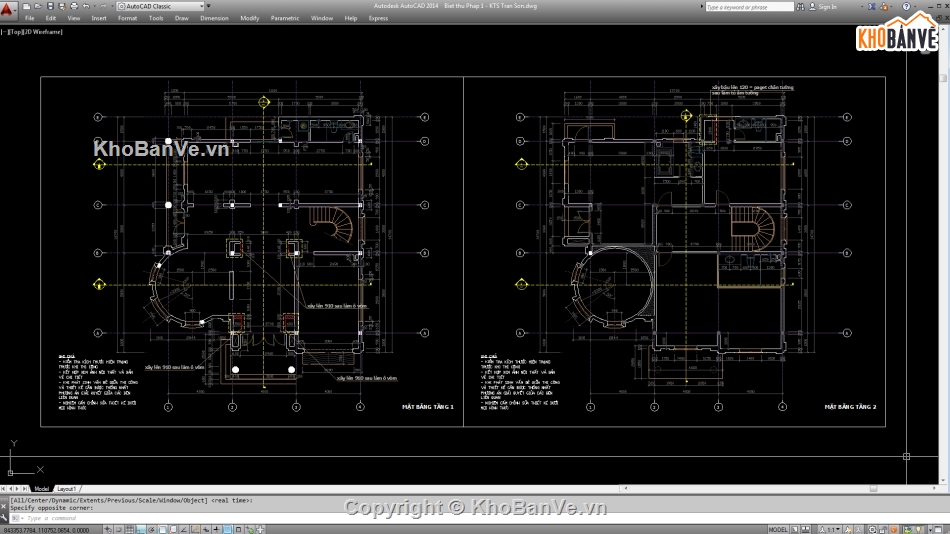Viewport: 950px width, 534px height.
Task: Switch to the Model tab
Action: point(42,489)
